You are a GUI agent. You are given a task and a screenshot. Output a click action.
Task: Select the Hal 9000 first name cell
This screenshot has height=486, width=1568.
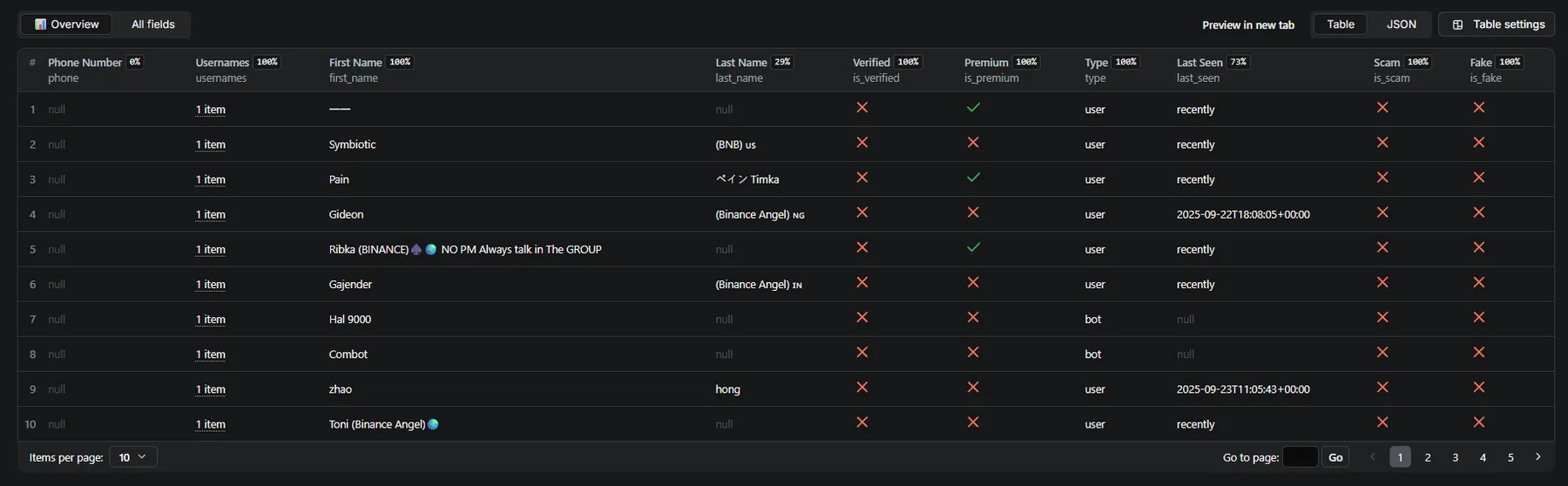(350, 320)
